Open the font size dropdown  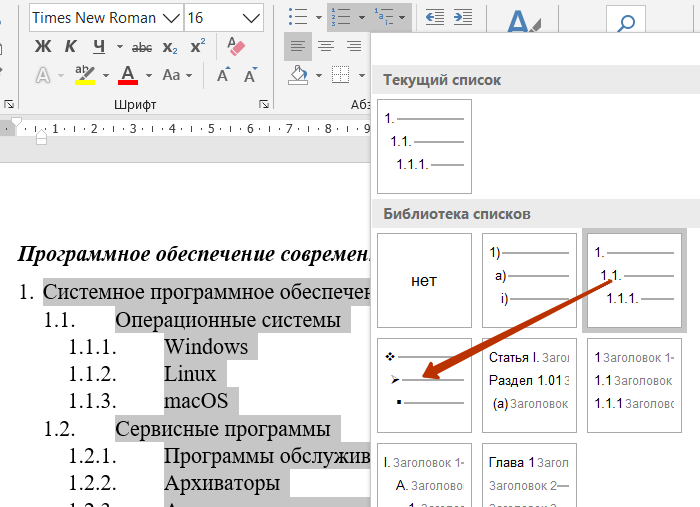[251, 18]
